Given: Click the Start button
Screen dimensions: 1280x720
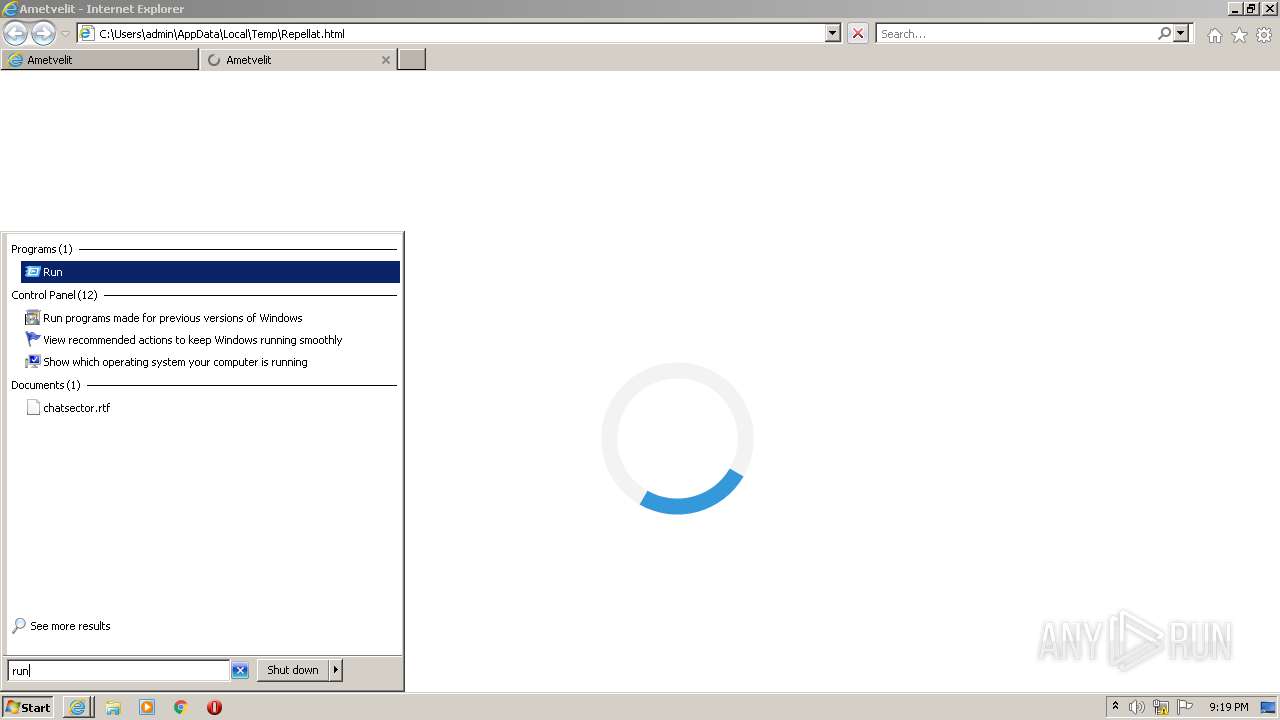Looking at the screenshot, I should pyautogui.click(x=28, y=707).
